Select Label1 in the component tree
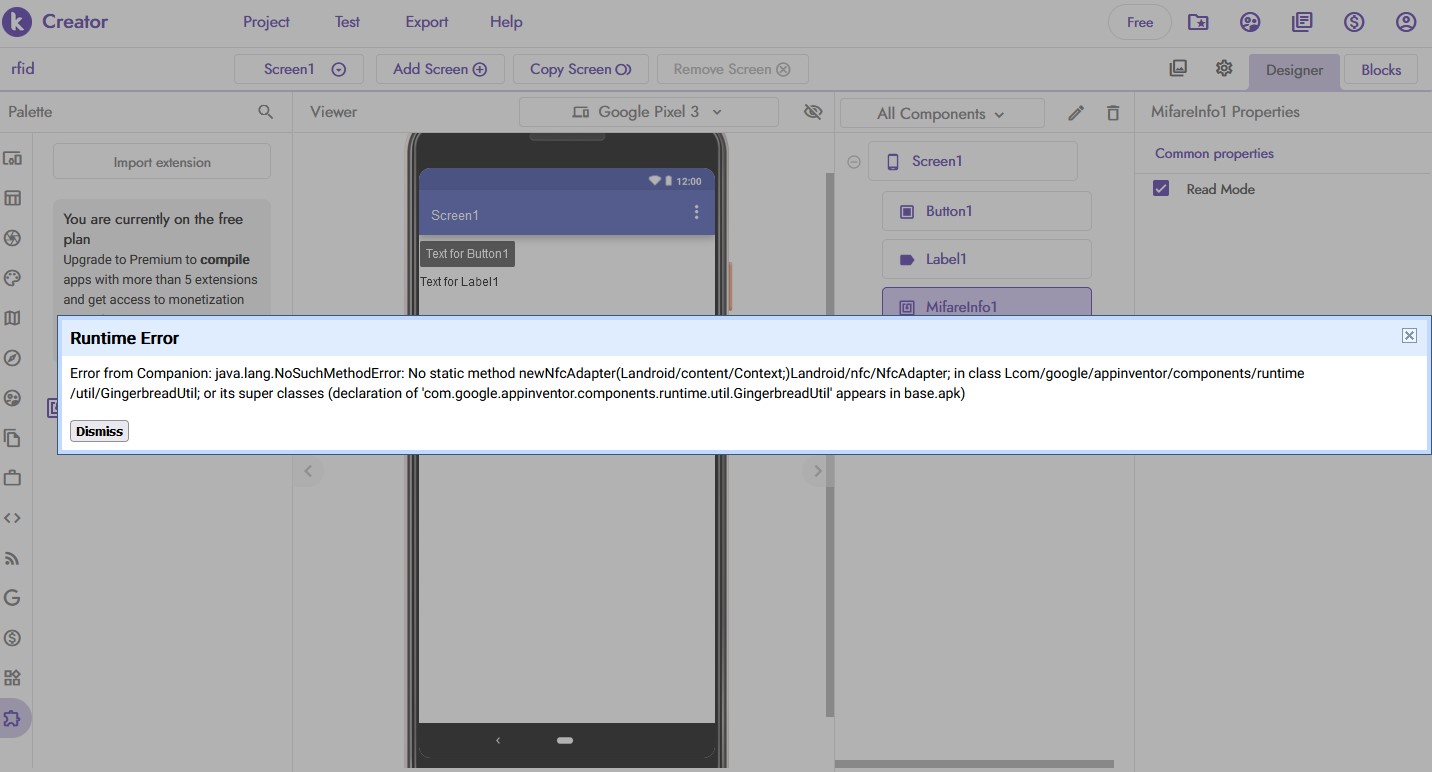The image size is (1432, 772). (986, 259)
